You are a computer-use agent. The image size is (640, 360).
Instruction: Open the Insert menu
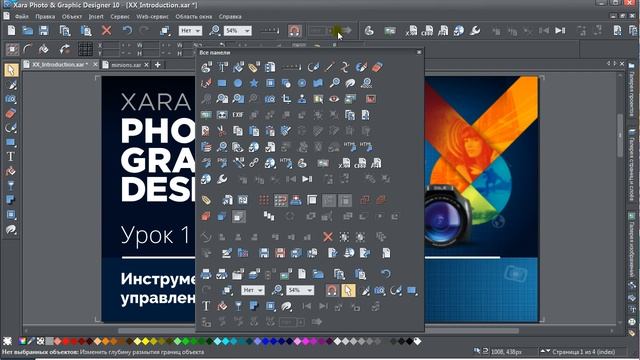coord(96,17)
